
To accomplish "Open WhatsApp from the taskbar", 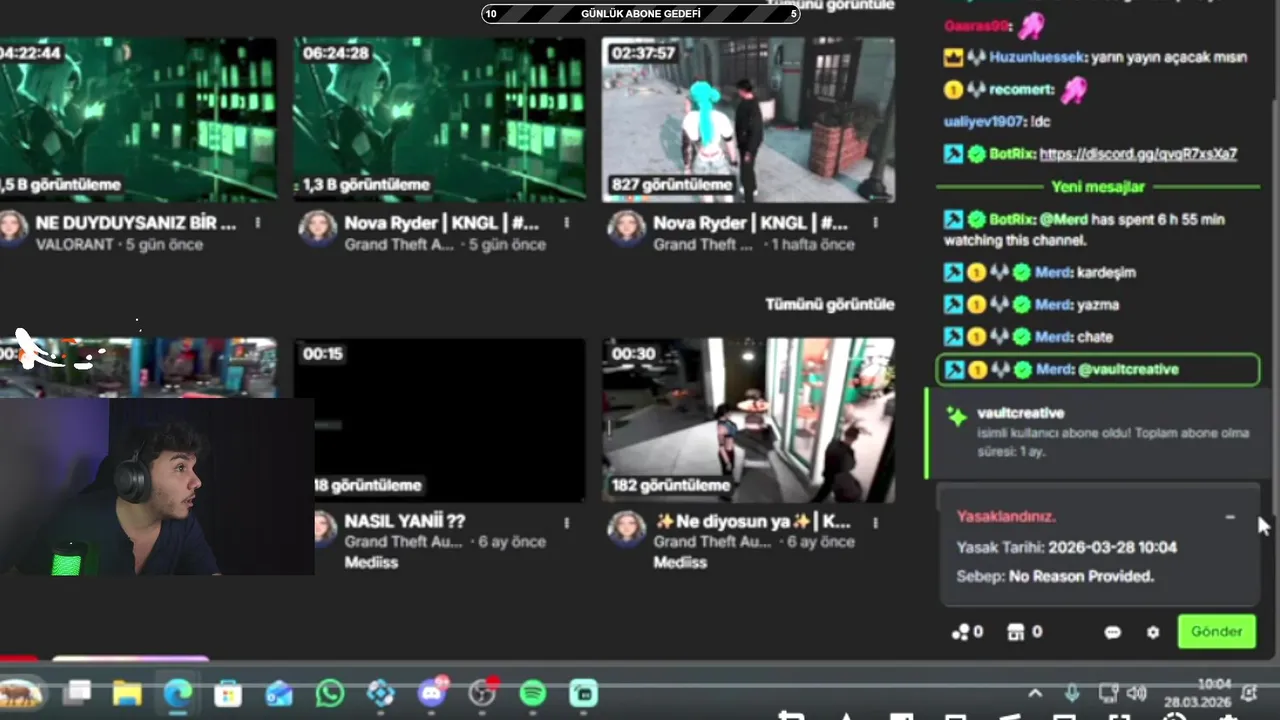I will 330,693.
